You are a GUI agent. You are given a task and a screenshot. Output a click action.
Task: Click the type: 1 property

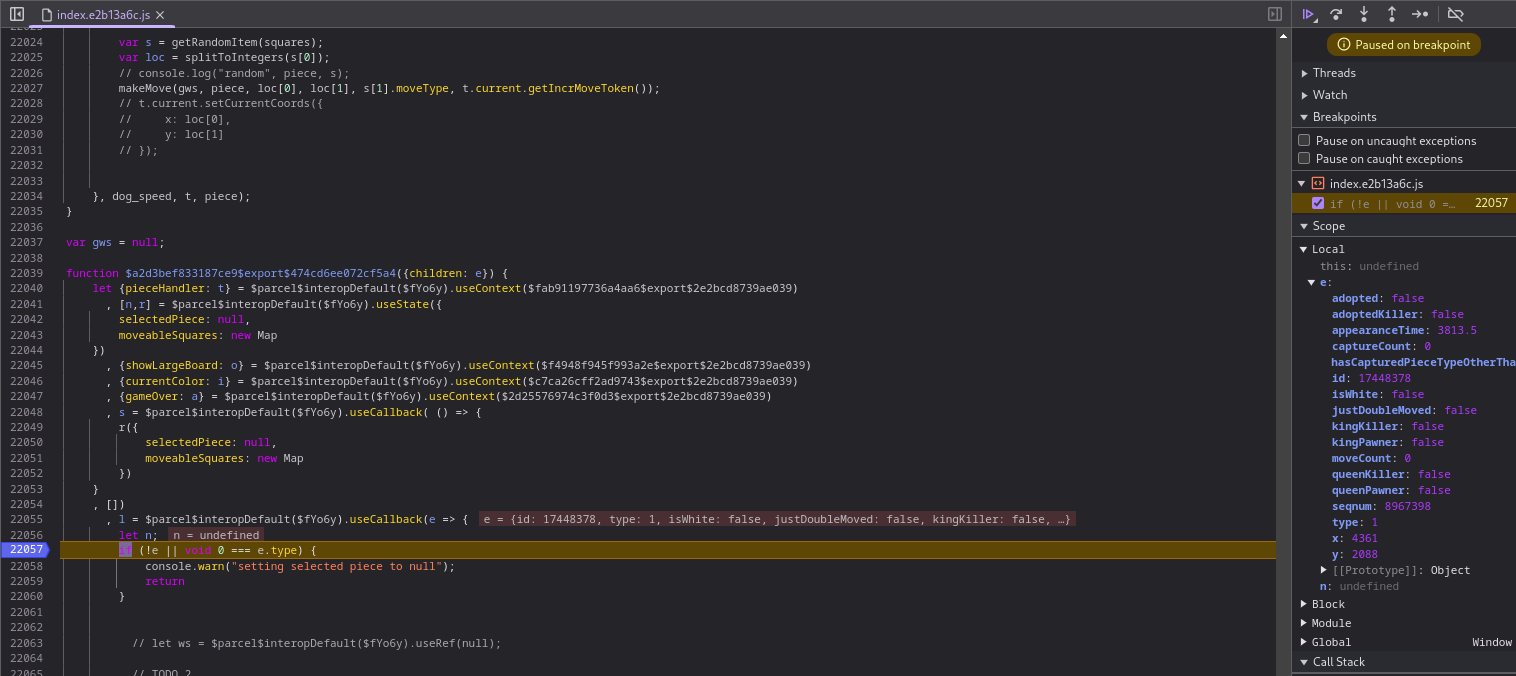pyautogui.click(x=1355, y=522)
